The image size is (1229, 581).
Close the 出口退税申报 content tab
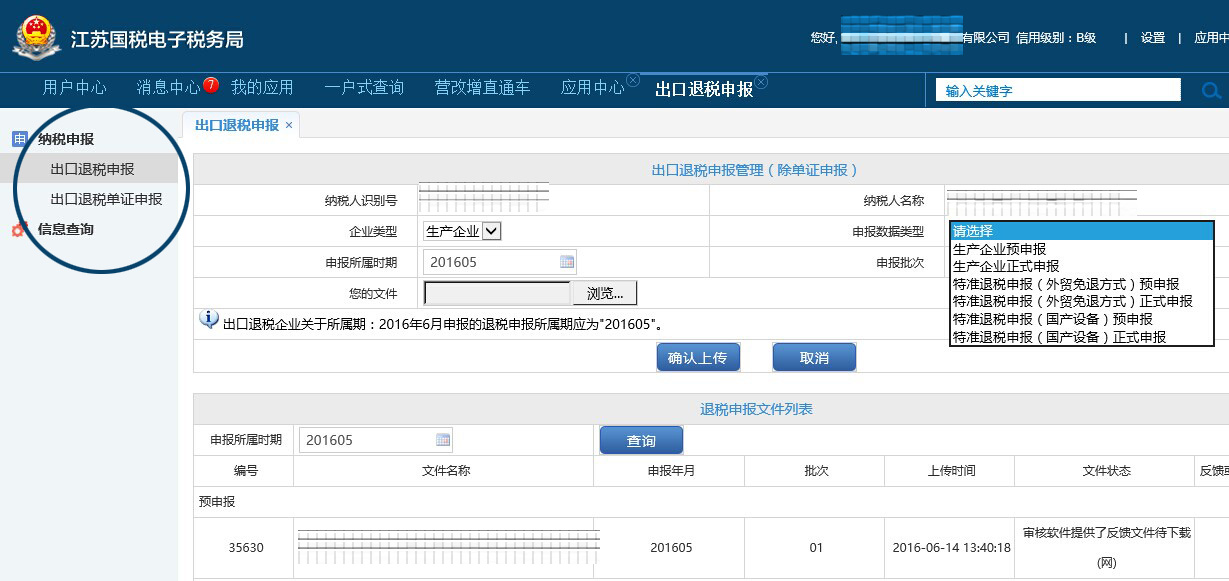(289, 125)
